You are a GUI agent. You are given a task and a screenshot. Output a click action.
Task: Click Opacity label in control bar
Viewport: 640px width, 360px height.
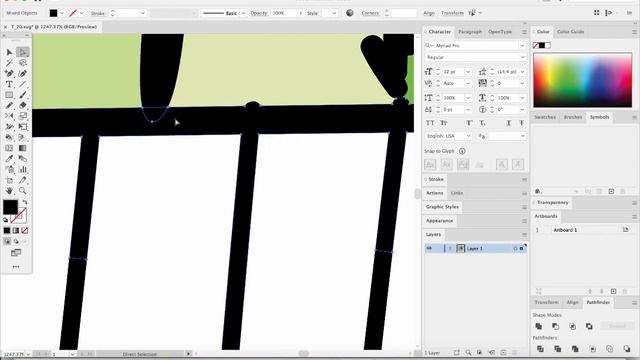[x=259, y=13]
